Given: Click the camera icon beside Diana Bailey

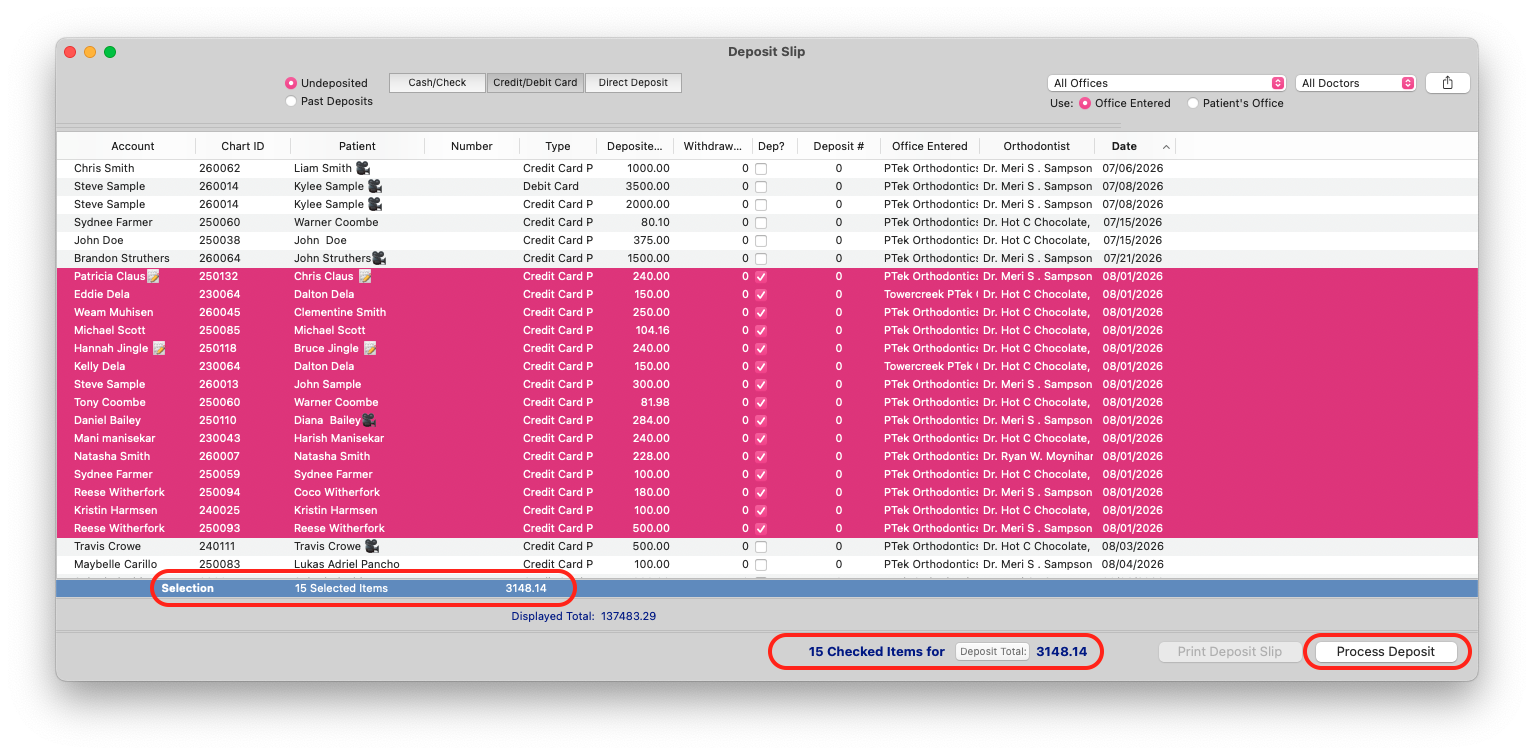Looking at the screenshot, I should pos(369,420).
